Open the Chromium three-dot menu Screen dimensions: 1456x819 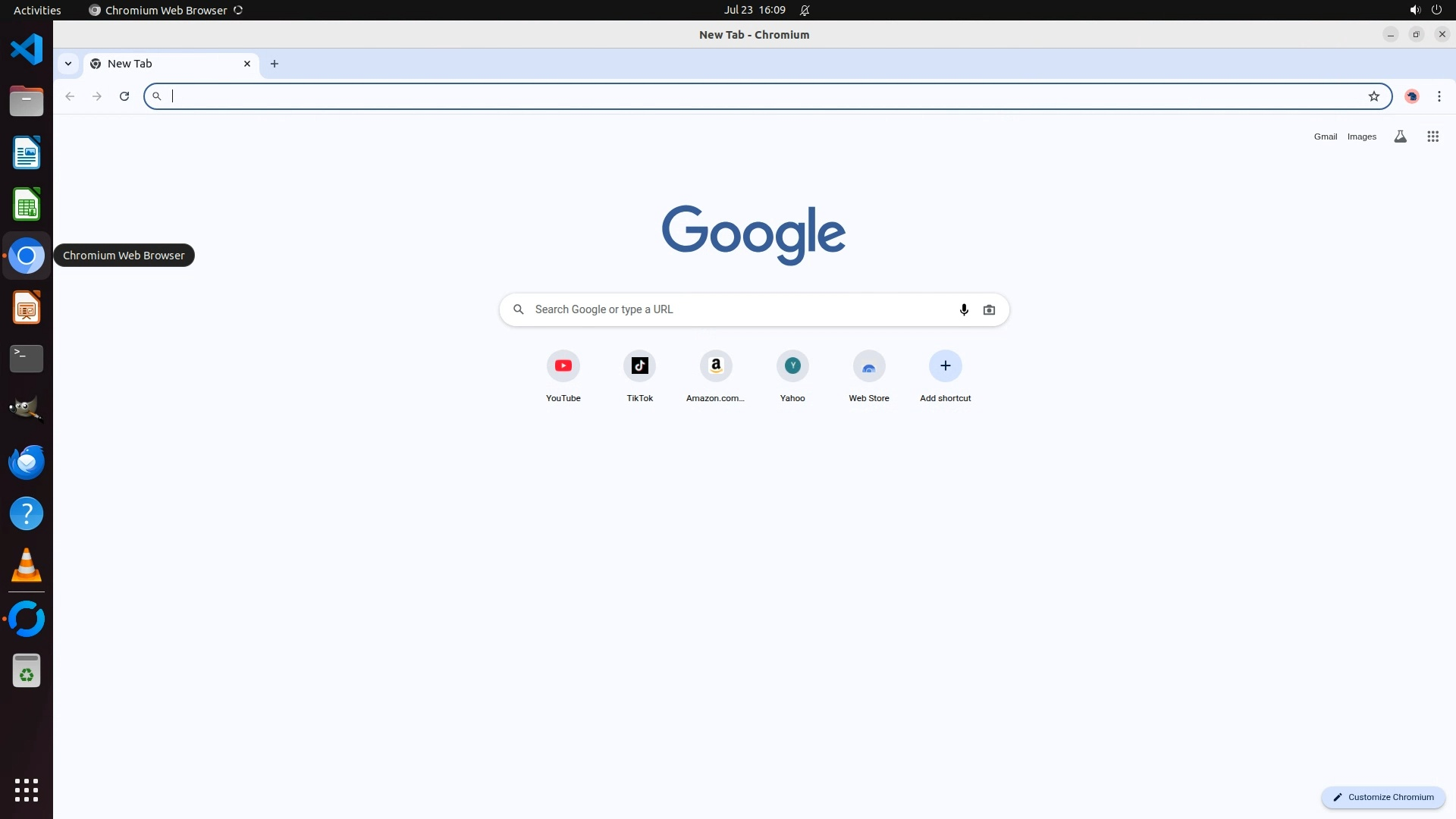(x=1439, y=96)
